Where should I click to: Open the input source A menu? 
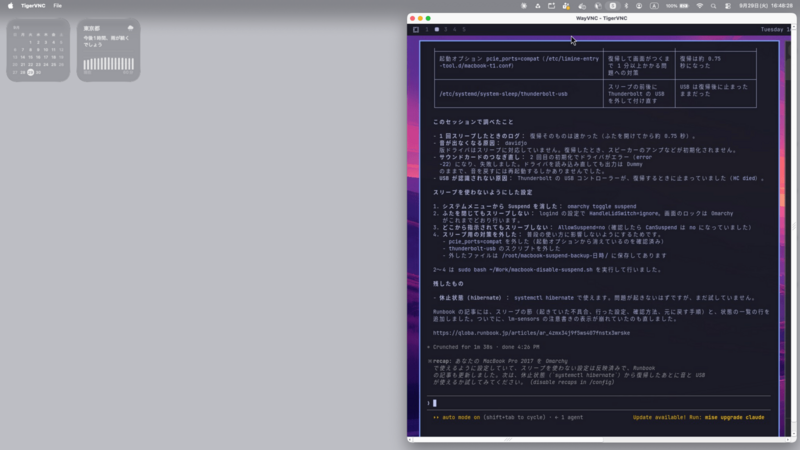pyautogui.click(x=654, y=6)
